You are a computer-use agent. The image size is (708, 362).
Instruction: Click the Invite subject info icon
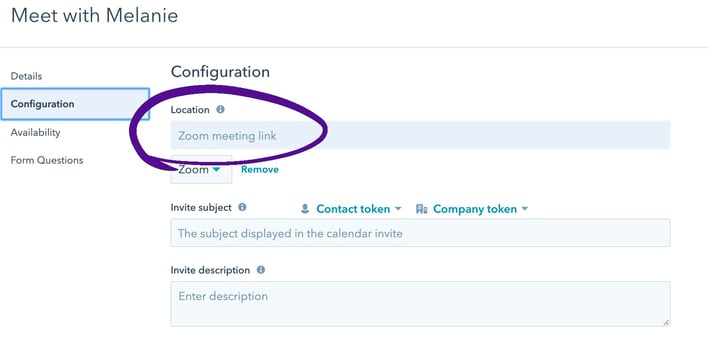pos(242,207)
